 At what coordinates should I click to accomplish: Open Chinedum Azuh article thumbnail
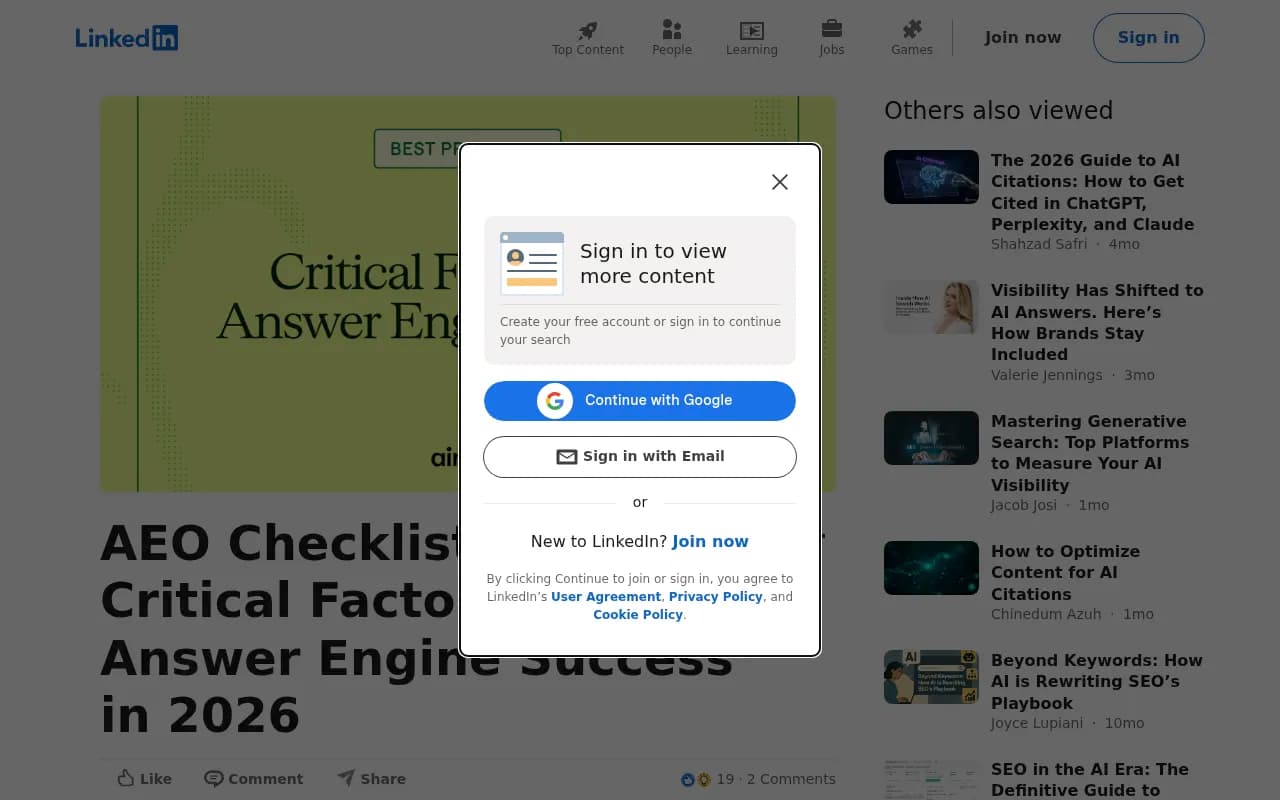click(931, 568)
